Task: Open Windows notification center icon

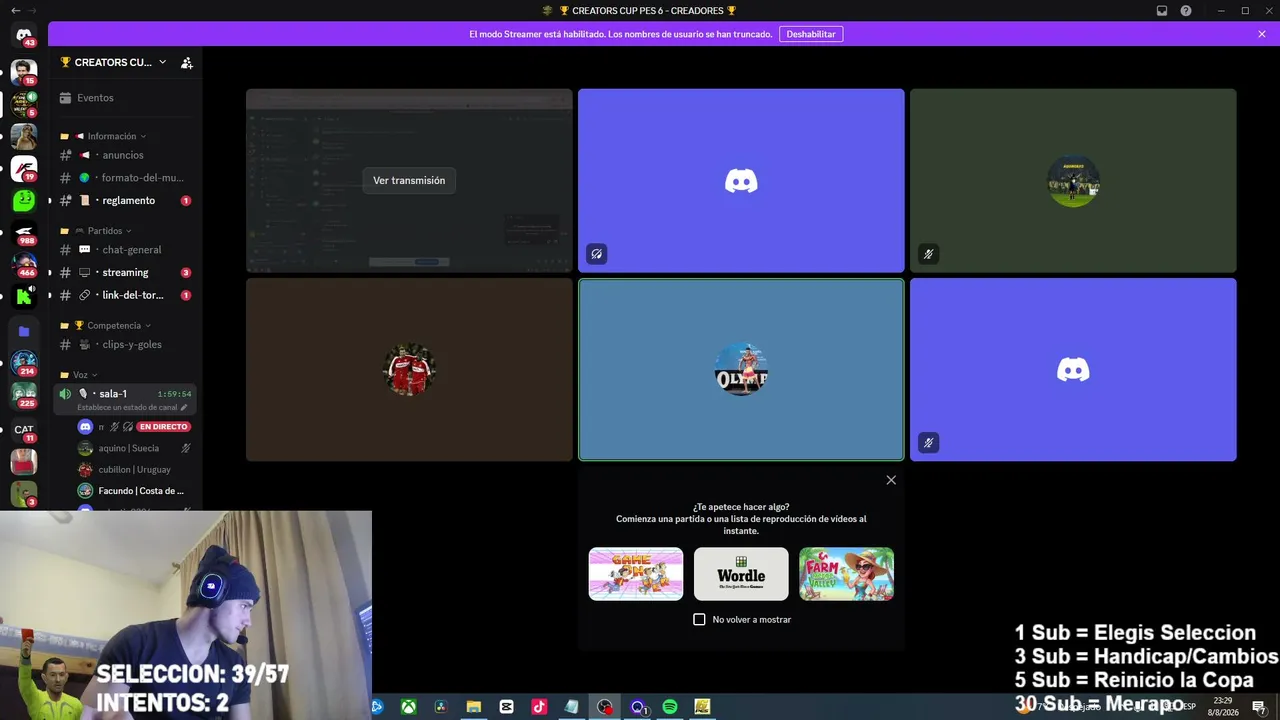Action: (x=1259, y=707)
